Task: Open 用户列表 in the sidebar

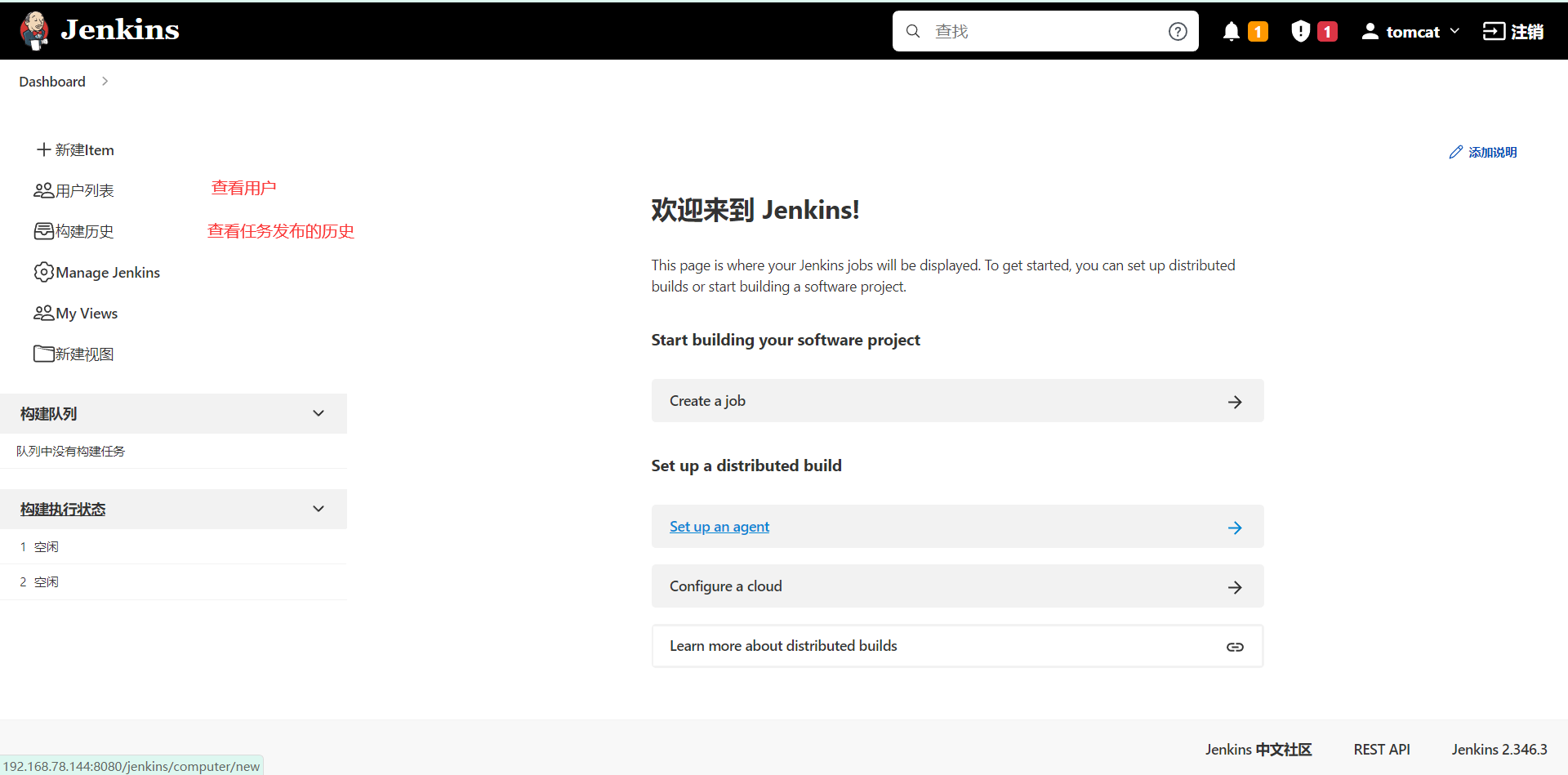Action: pyautogui.click(x=73, y=190)
